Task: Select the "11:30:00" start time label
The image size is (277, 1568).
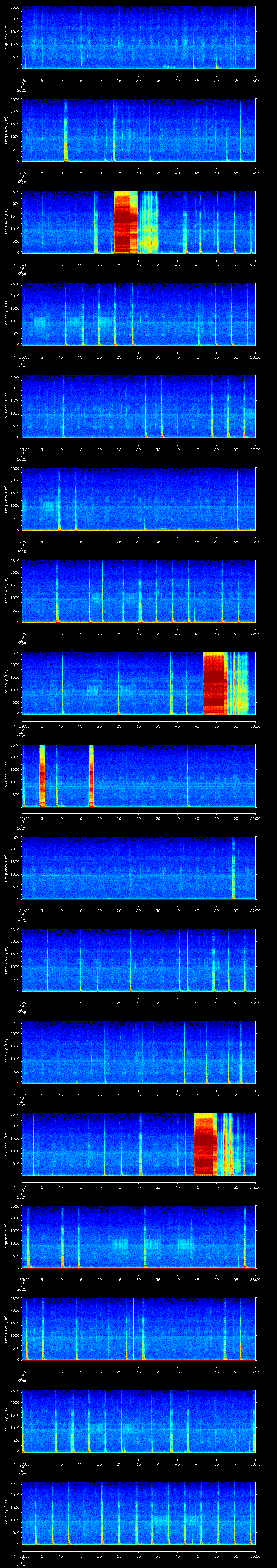Action: 21,818
